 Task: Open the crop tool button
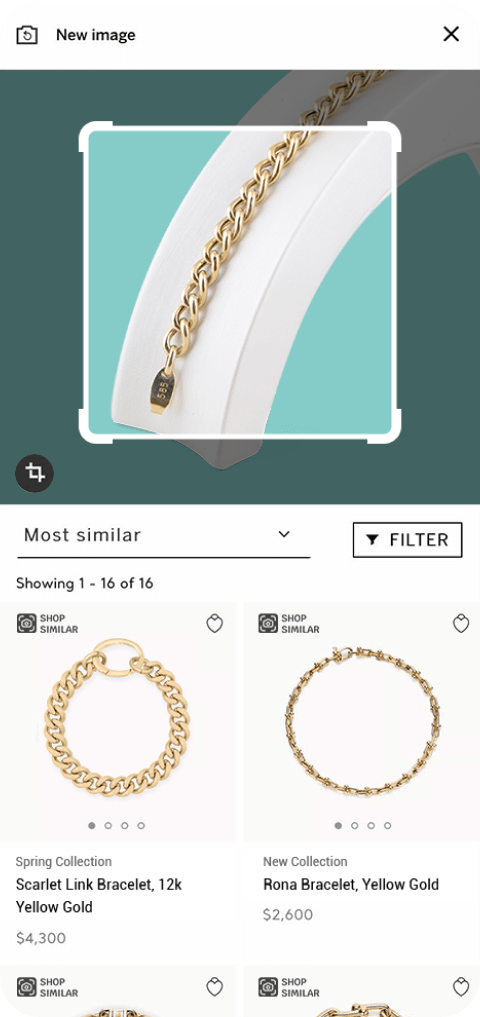34,473
